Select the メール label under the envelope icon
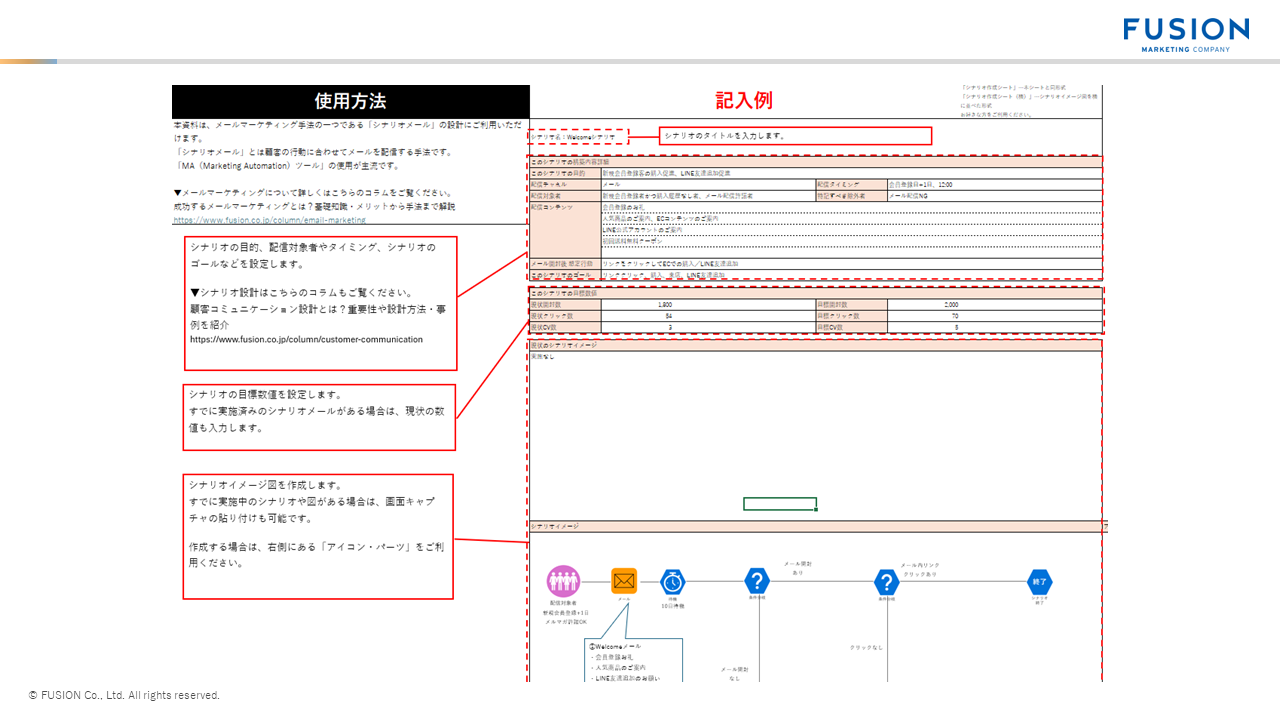 click(x=624, y=598)
